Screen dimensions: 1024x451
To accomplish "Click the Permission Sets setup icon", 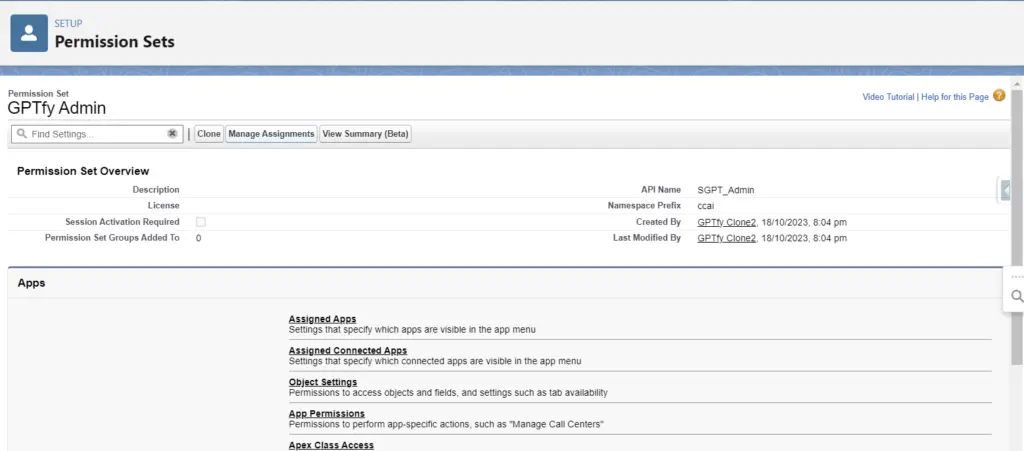I will click(x=29, y=33).
